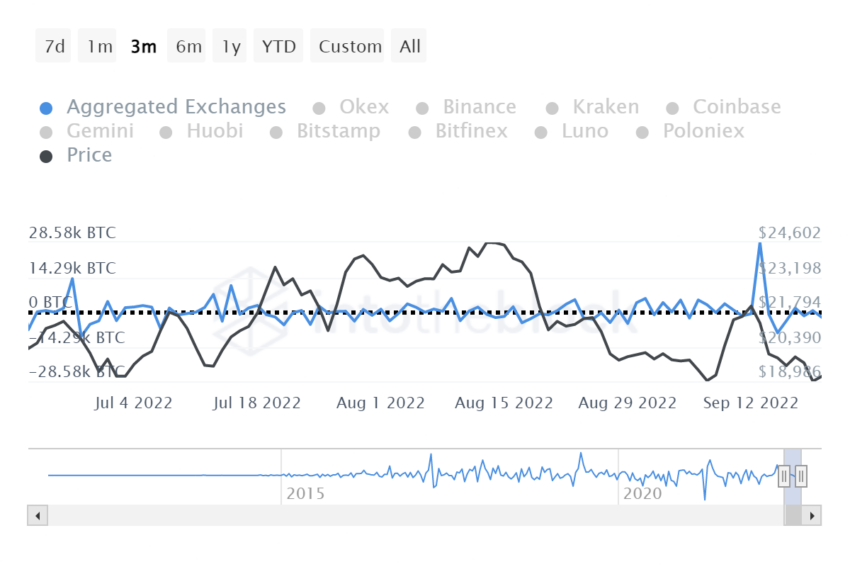Viewport: 850px width, 567px height.
Task: Click the blue Aggregated Exchanges legend dot
Action: (x=45, y=108)
